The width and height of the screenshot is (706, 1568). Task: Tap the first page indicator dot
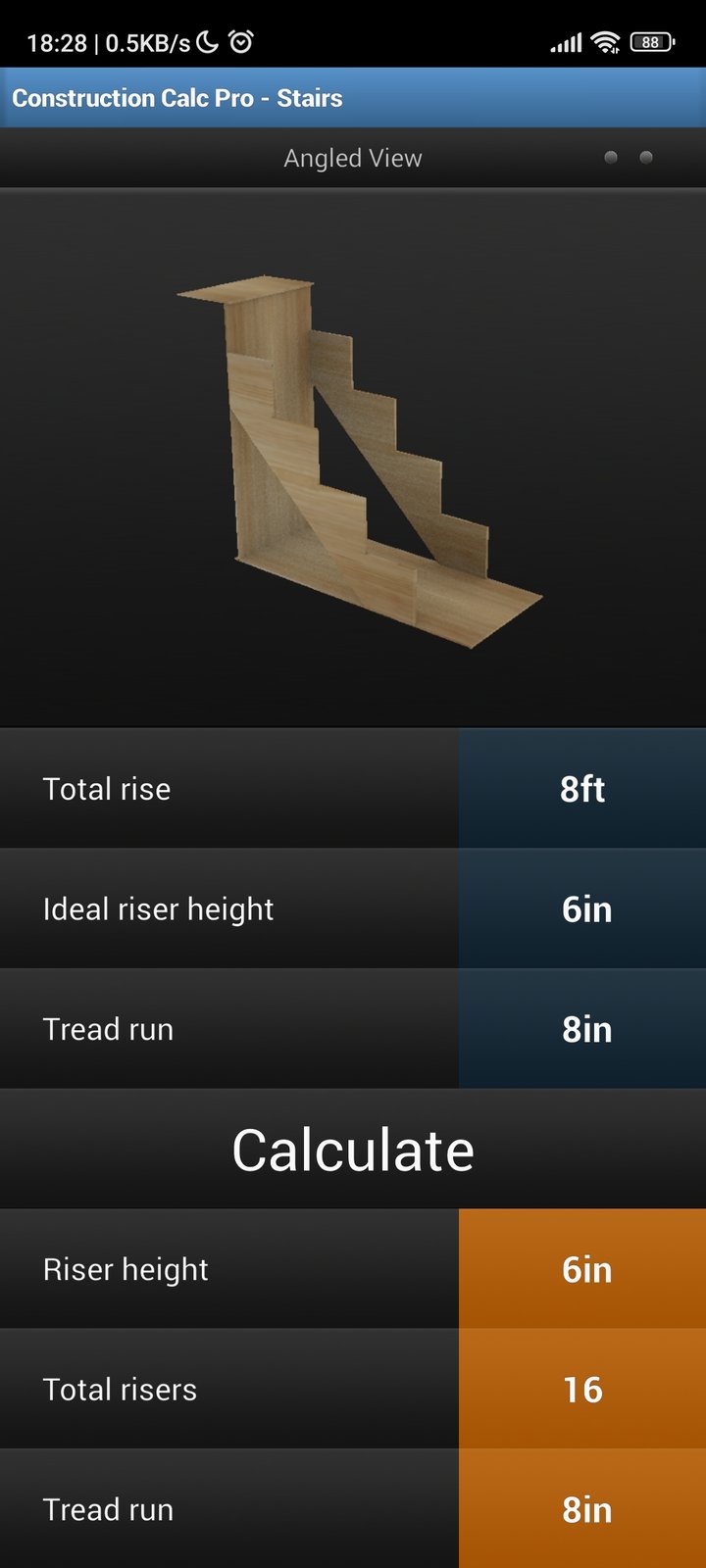click(611, 157)
